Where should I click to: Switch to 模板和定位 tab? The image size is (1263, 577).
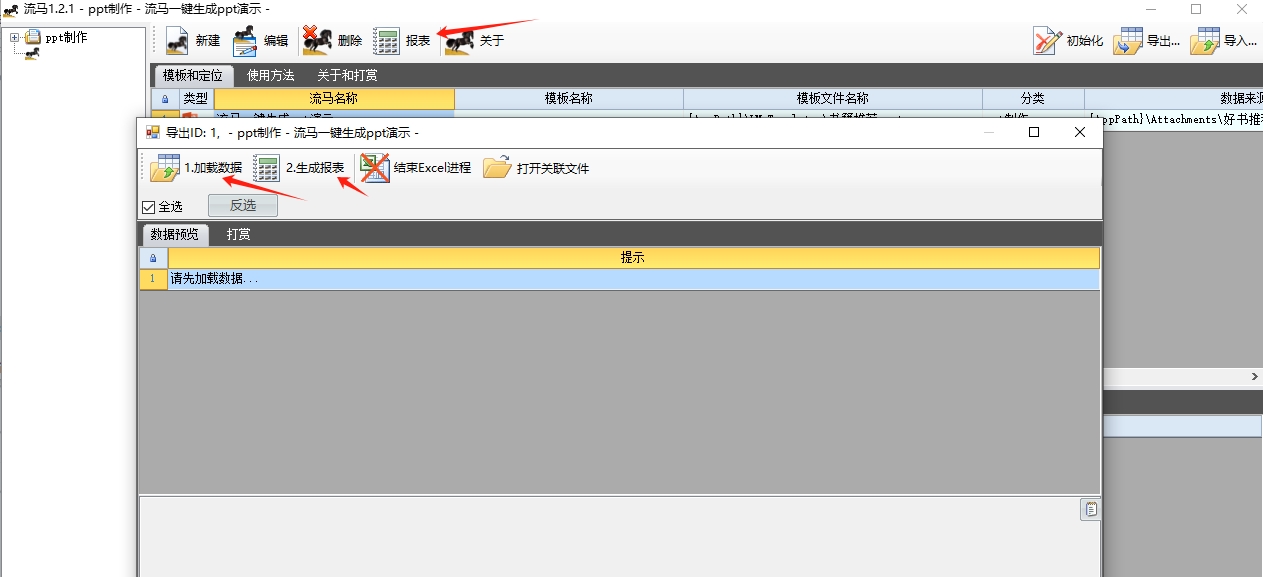coord(193,75)
